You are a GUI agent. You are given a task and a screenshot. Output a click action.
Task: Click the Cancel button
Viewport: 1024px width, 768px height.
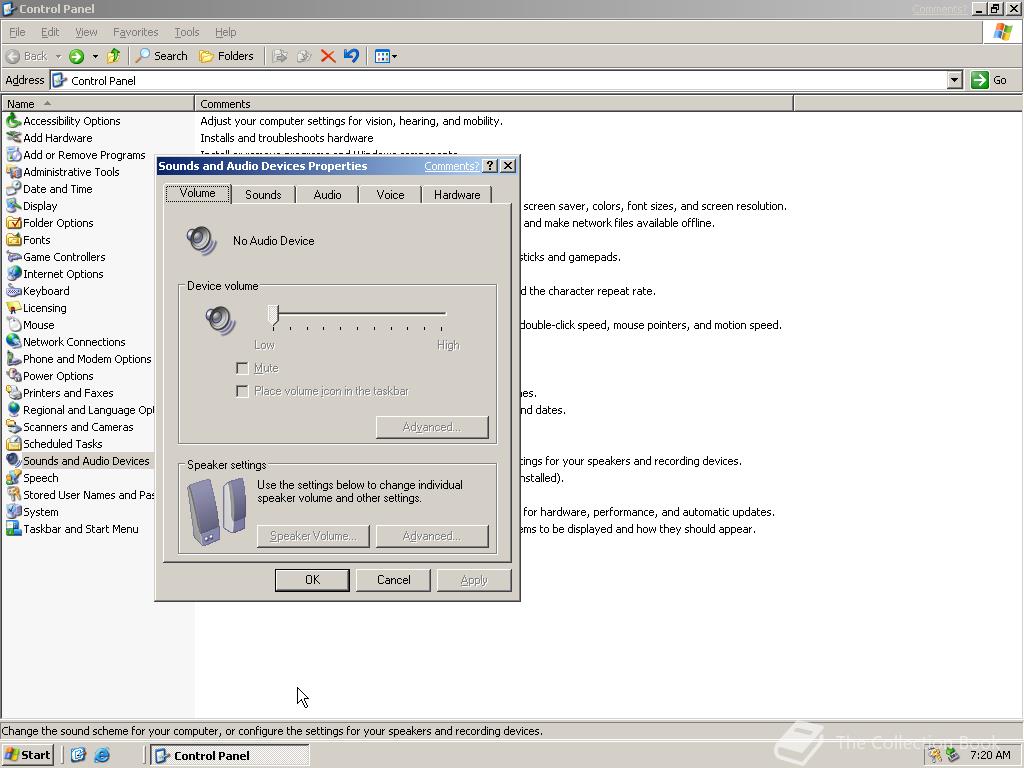coord(393,580)
